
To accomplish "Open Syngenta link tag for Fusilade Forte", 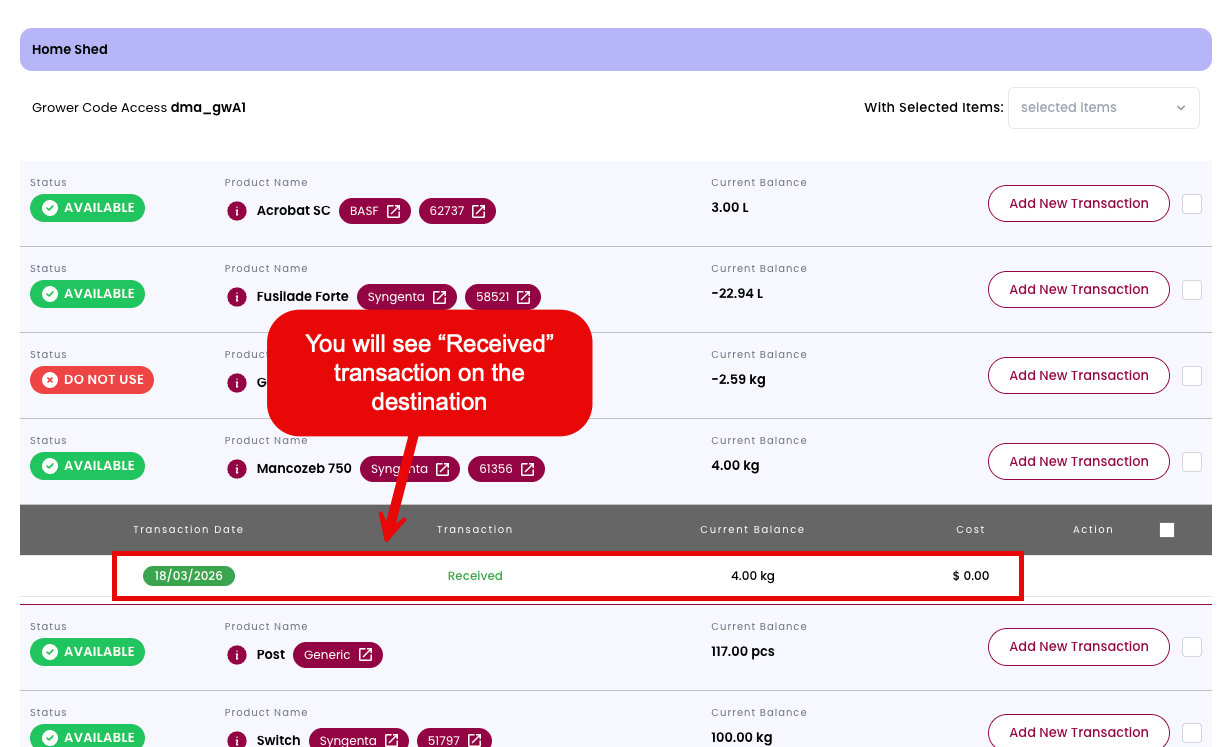I will (407, 297).
